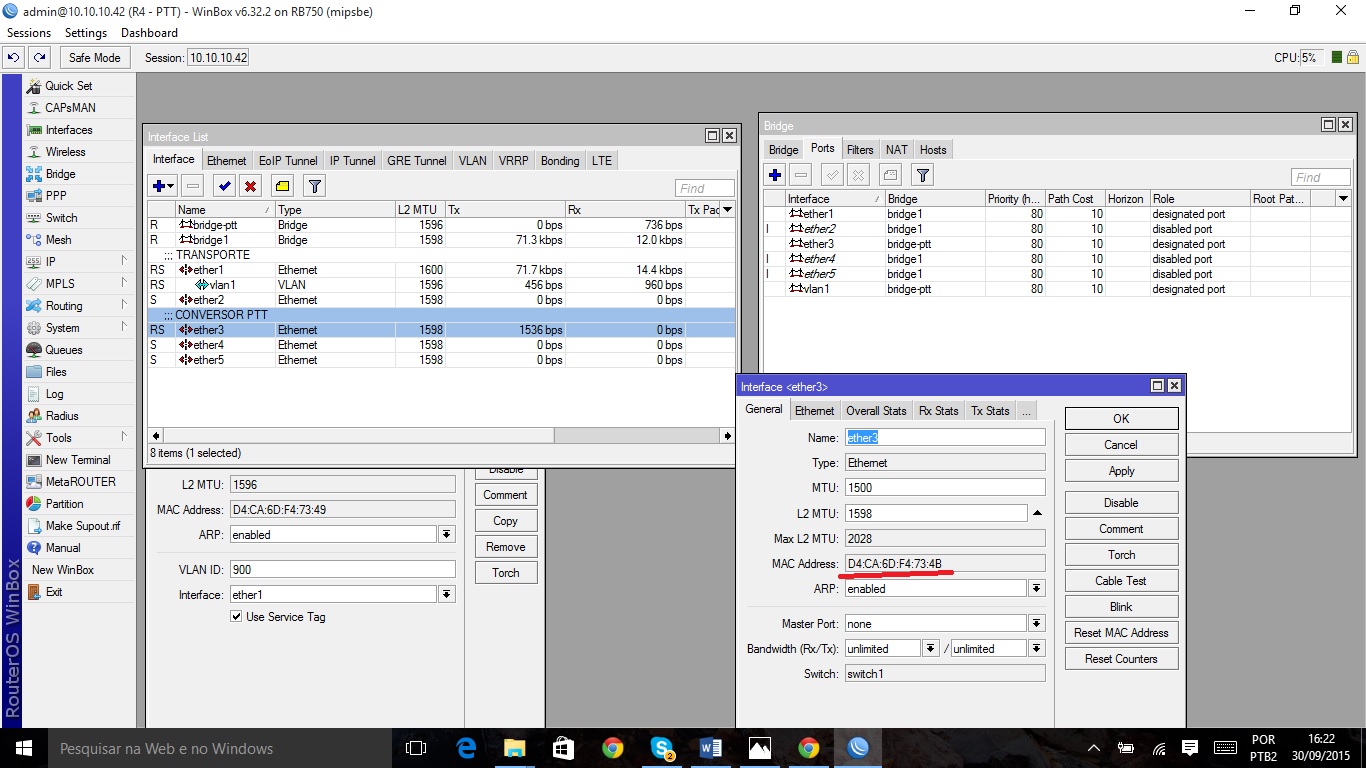The image size is (1366, 768).
Task: Open the ARP dropdown in ether3 dialog
Action: pyautogui.click(x=1037, y=589)
